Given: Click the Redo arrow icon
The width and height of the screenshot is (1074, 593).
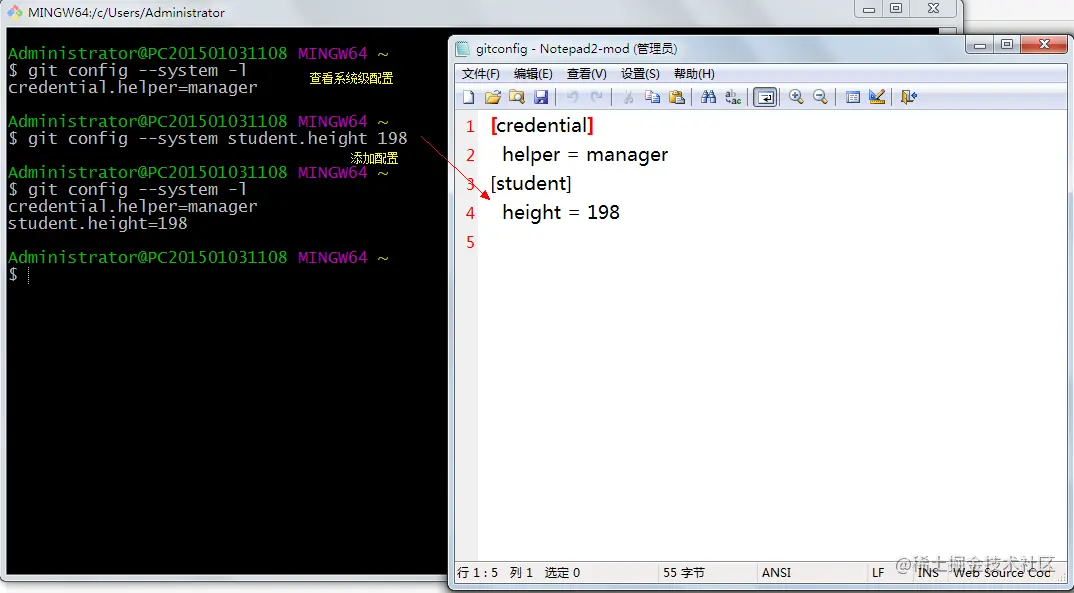Looking at the screenshot, I should [597, 97].
